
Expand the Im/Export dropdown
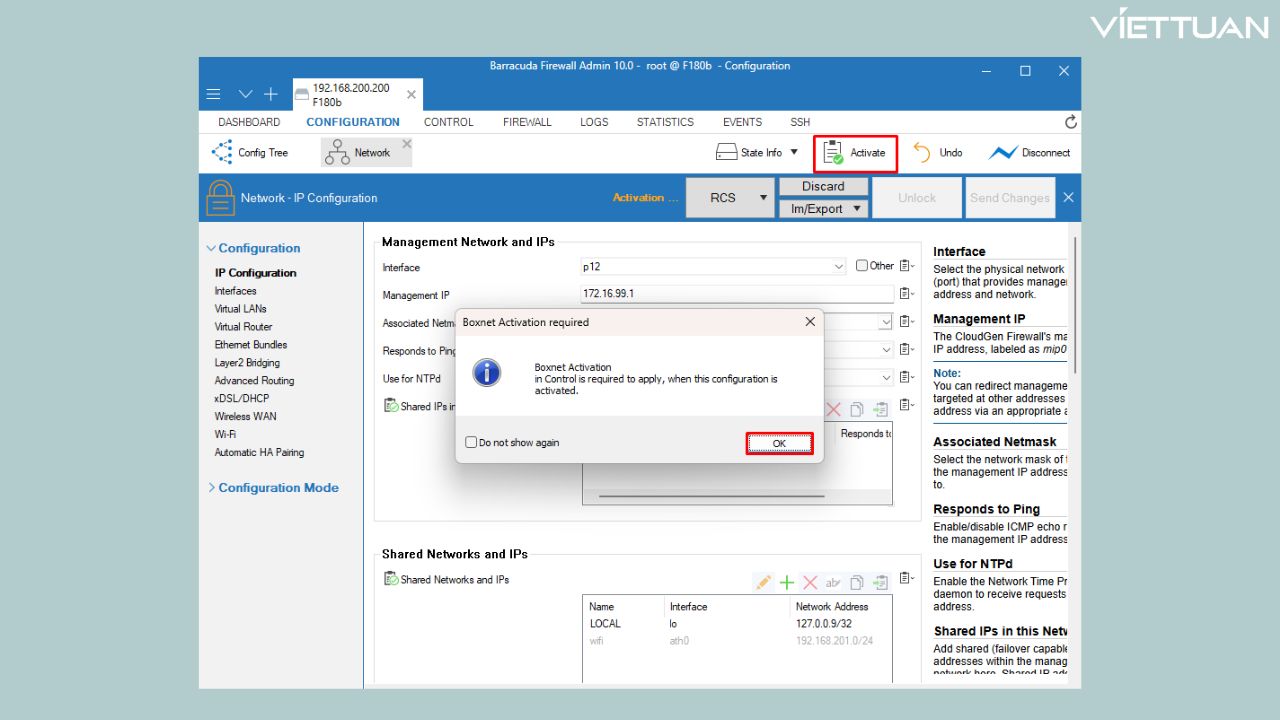[855, 209]
